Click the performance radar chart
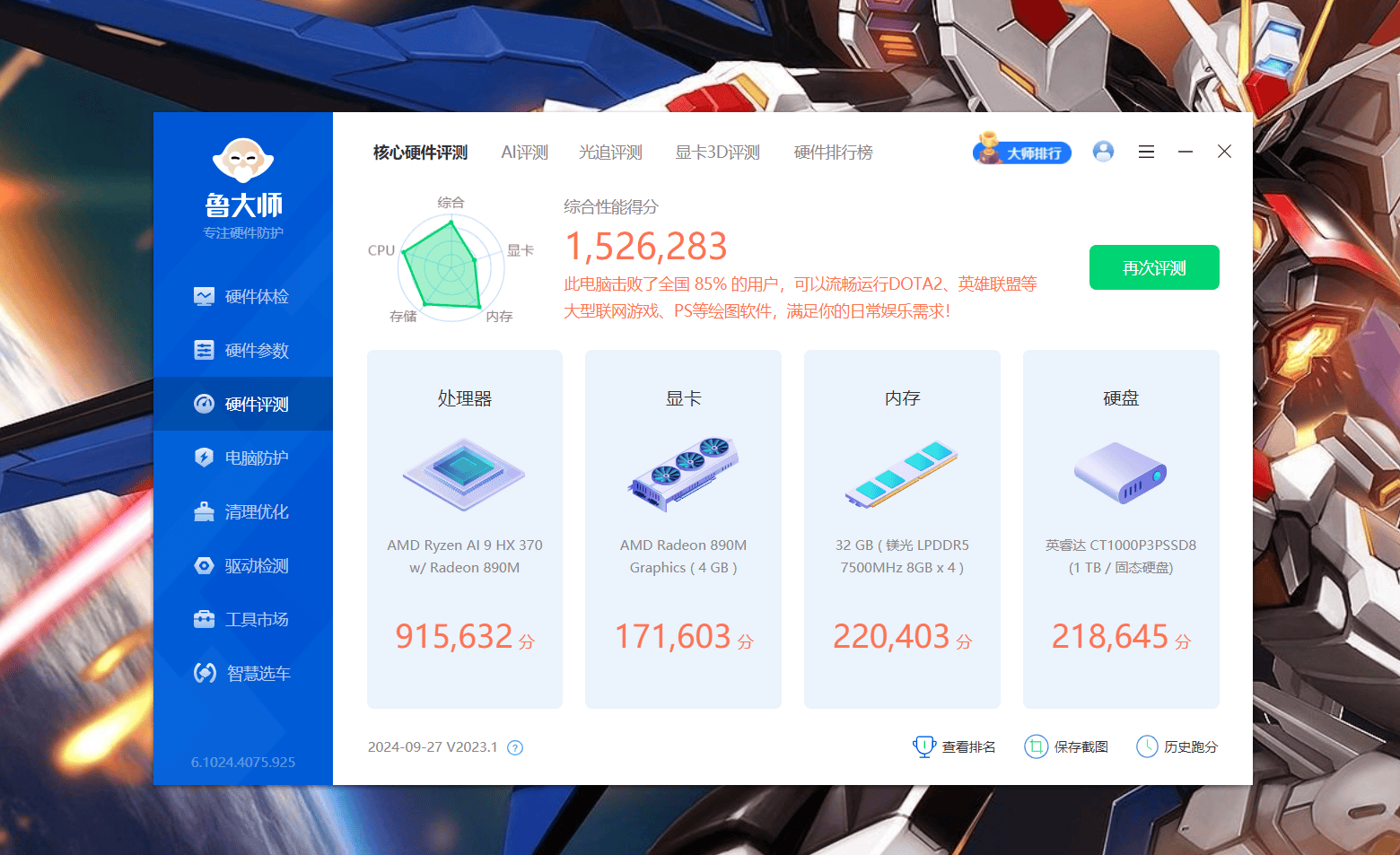This screenshot has height=855, width=1400. pyautogui.click(x=451, y=266)
